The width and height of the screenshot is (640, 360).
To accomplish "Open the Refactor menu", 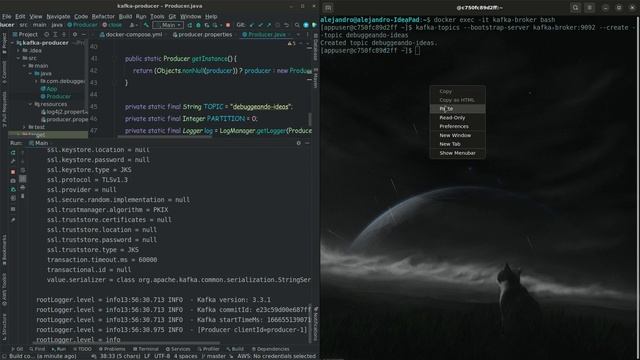I will pos(103,16).
